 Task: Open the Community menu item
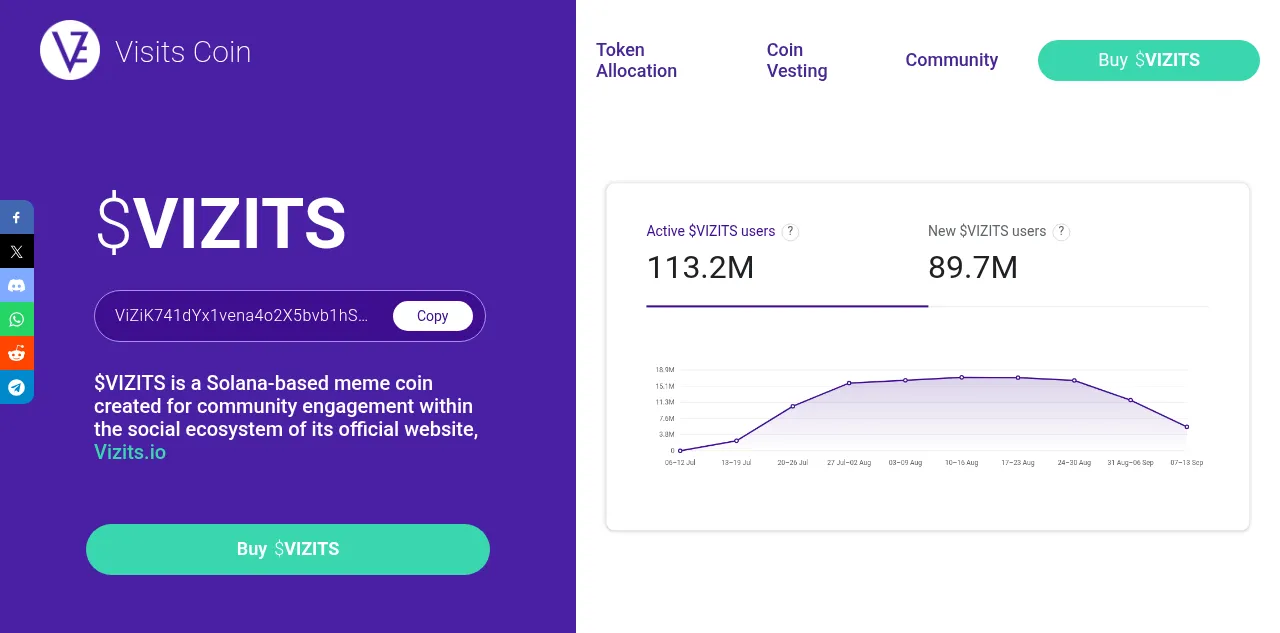[952, 60]
